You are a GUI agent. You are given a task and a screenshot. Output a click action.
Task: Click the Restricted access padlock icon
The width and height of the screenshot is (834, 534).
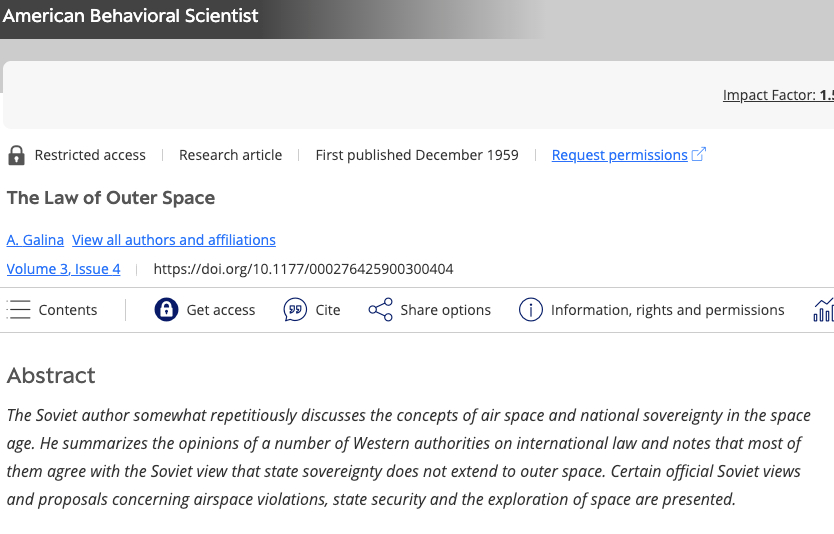(16, 155)
